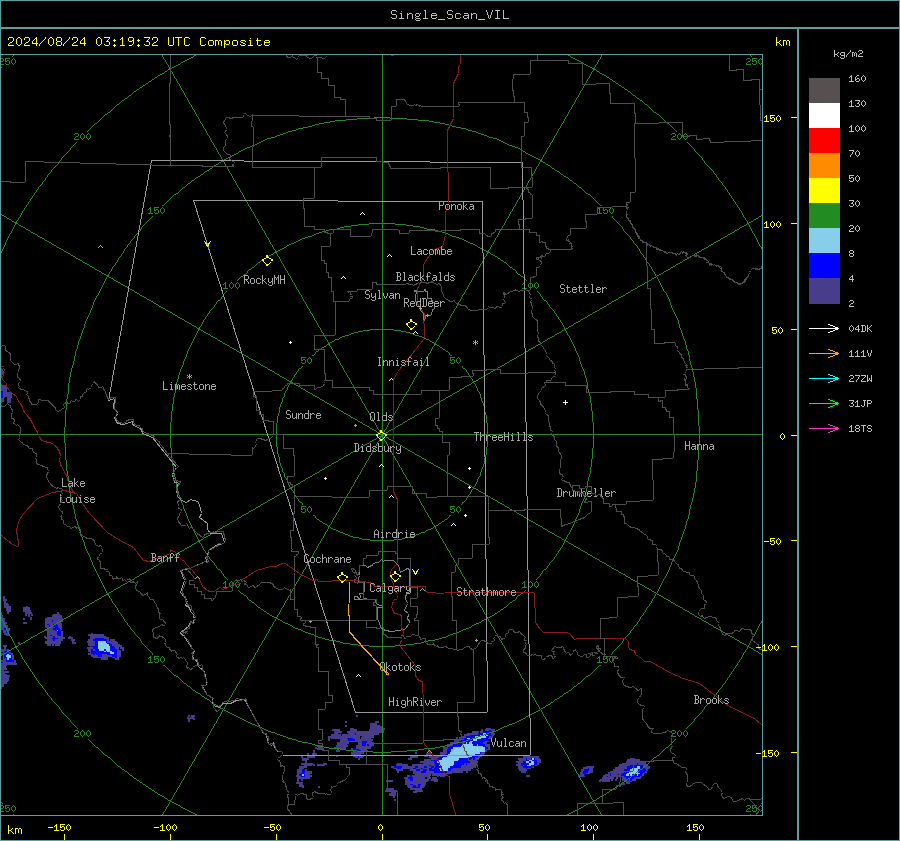
Task: Click the magenta 18TS arrow in the legend
Action: 824,428
